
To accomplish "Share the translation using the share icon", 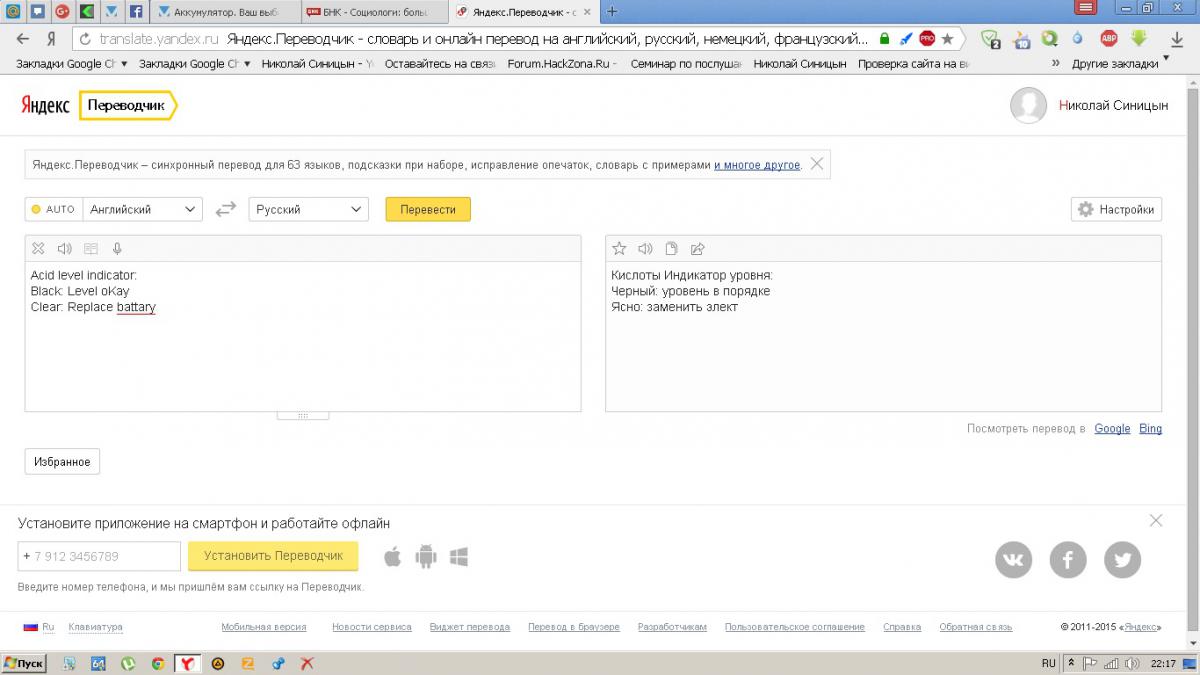I will 698,248.
